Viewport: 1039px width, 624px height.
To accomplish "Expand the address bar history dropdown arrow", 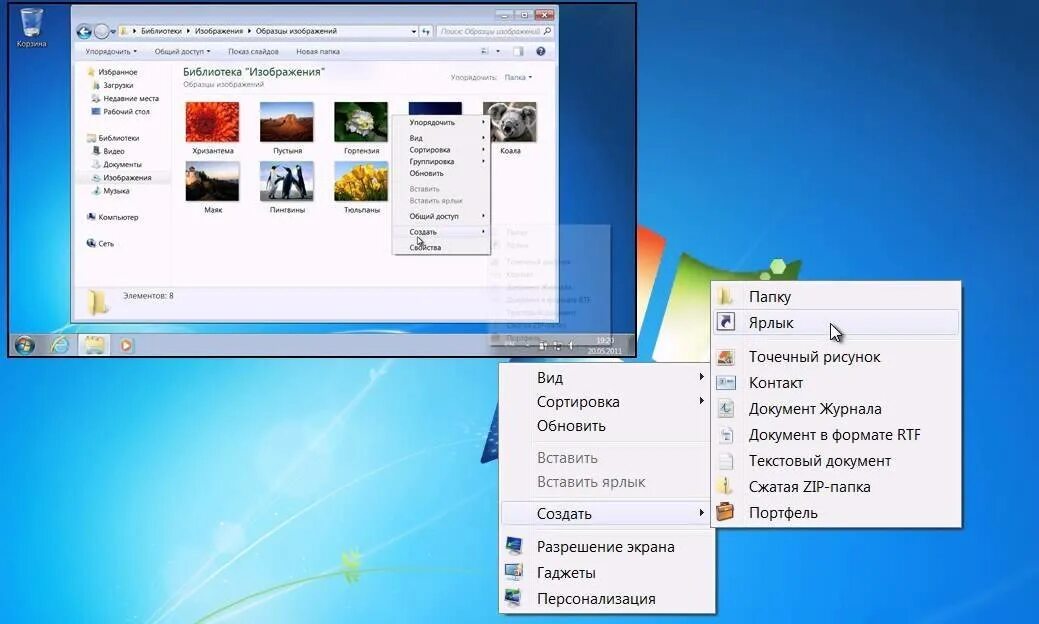I will click(x=413, y=31).
